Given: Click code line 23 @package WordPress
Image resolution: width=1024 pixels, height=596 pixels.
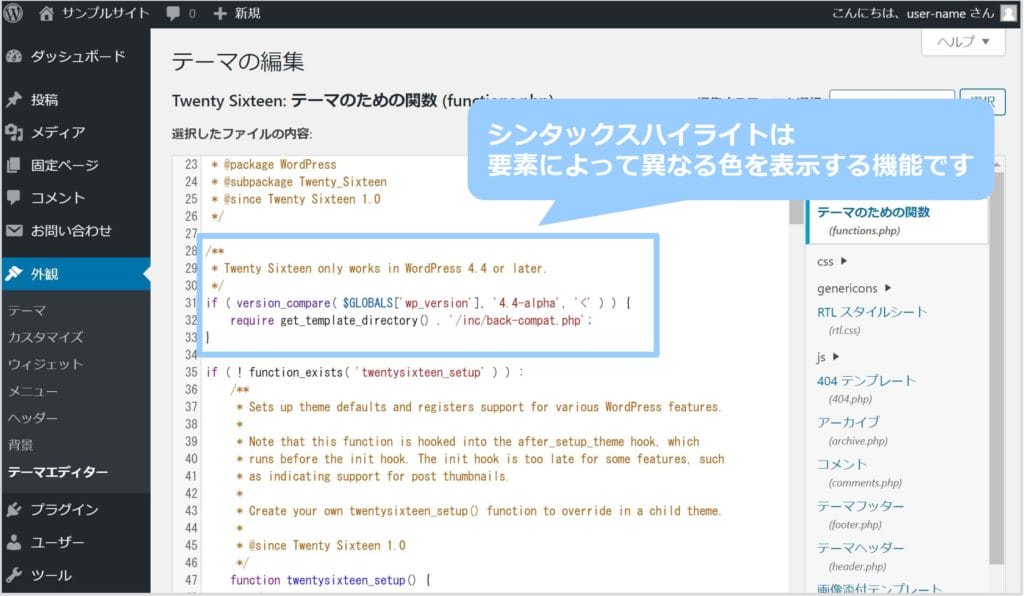Looking at the screenshot, I should coord(274,165).
